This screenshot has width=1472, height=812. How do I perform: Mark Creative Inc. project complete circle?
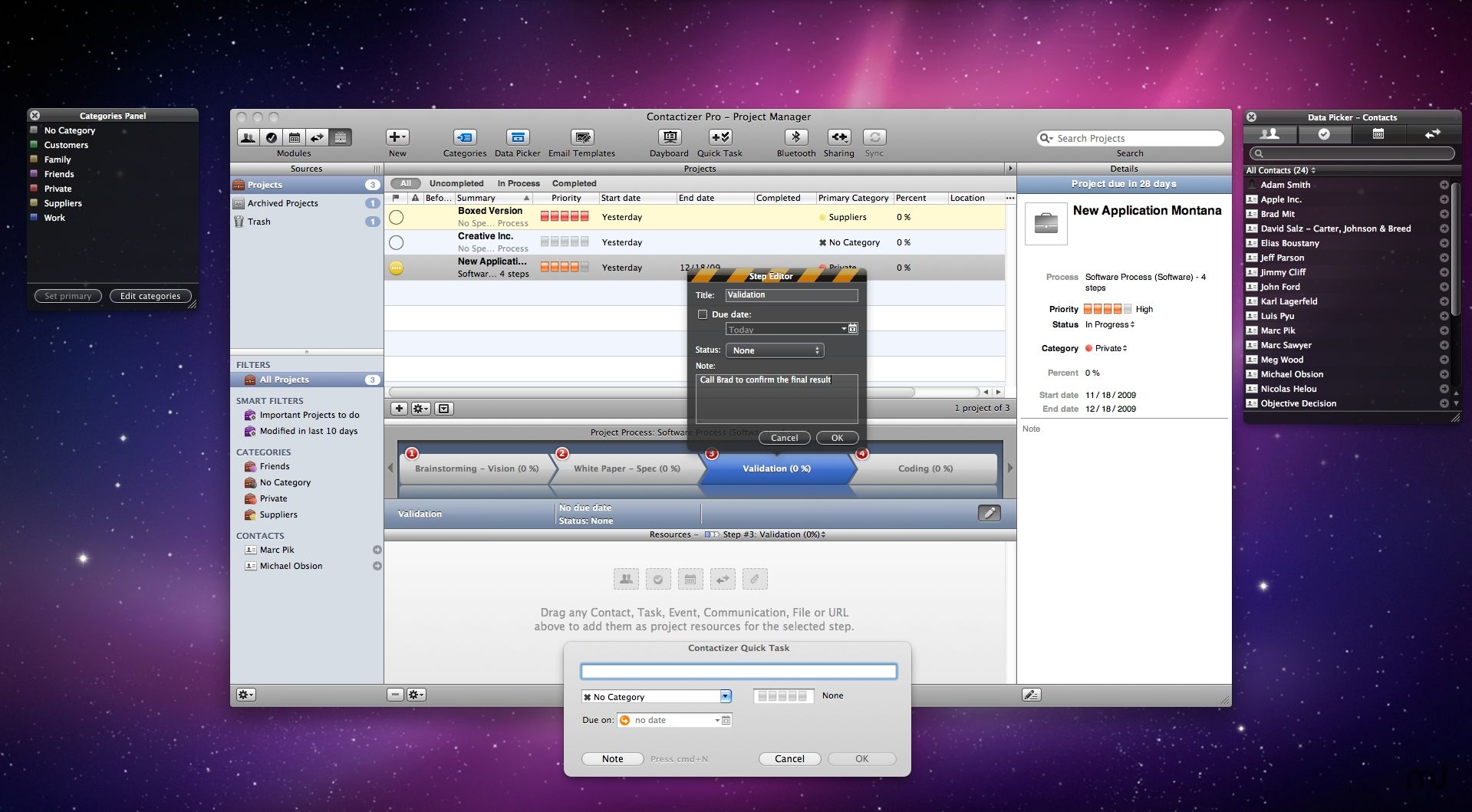396,242
